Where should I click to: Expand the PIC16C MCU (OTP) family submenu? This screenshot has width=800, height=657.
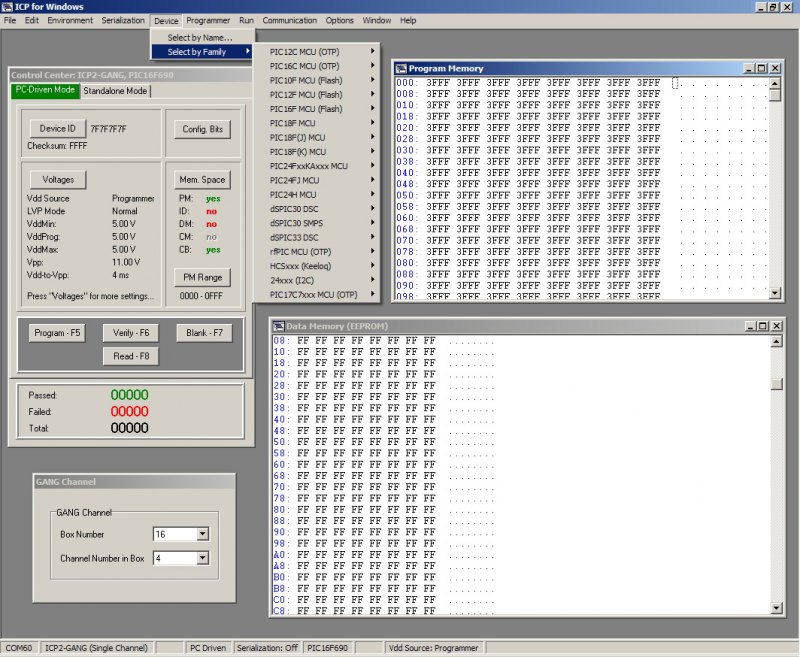316,66
